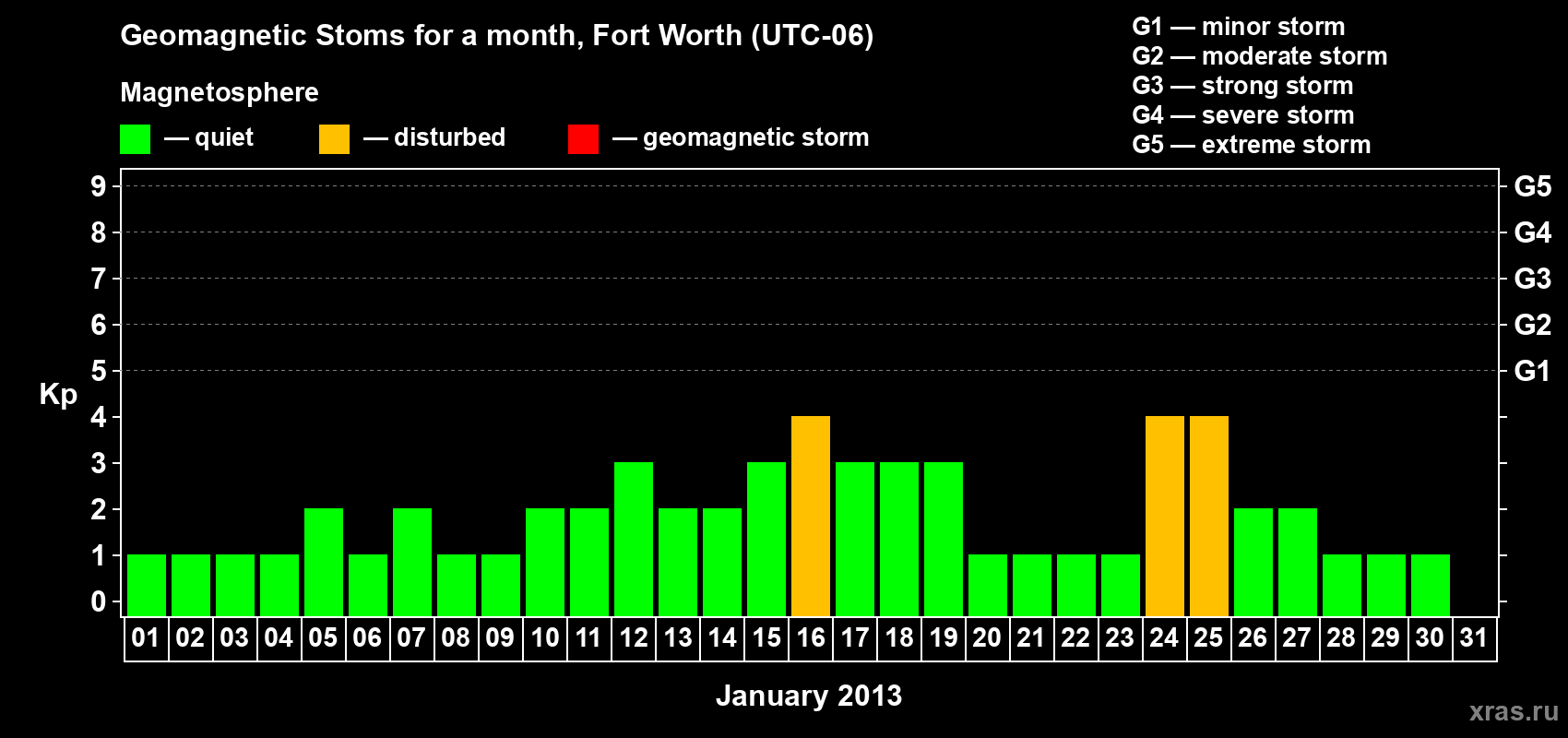This screenshot has width=1568, height=738.
Task: Click the green bar for day 07
Action: pyautogui.click(x=412, y=563)
